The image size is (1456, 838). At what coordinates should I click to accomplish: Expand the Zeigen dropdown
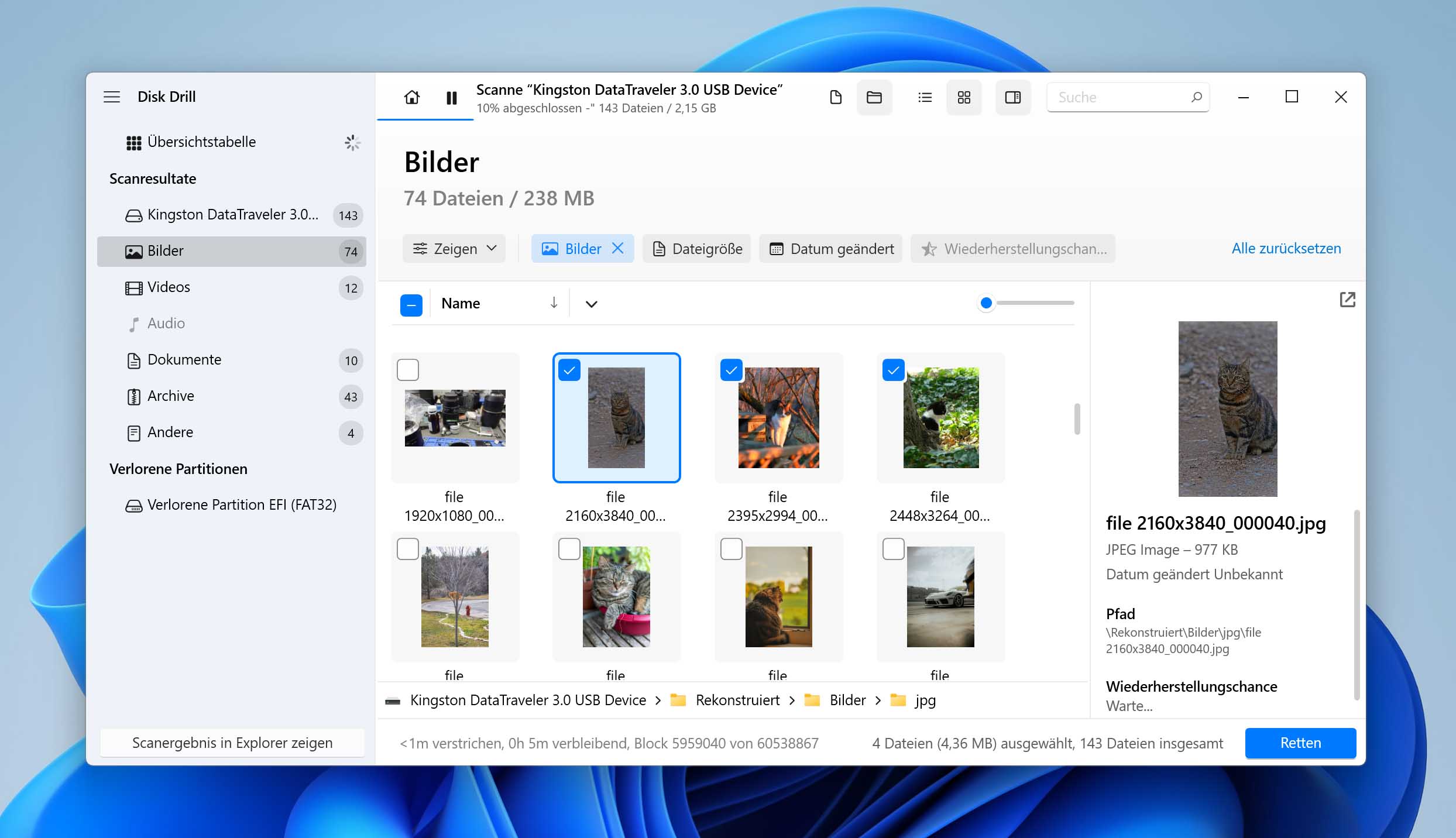pos(454,249)
